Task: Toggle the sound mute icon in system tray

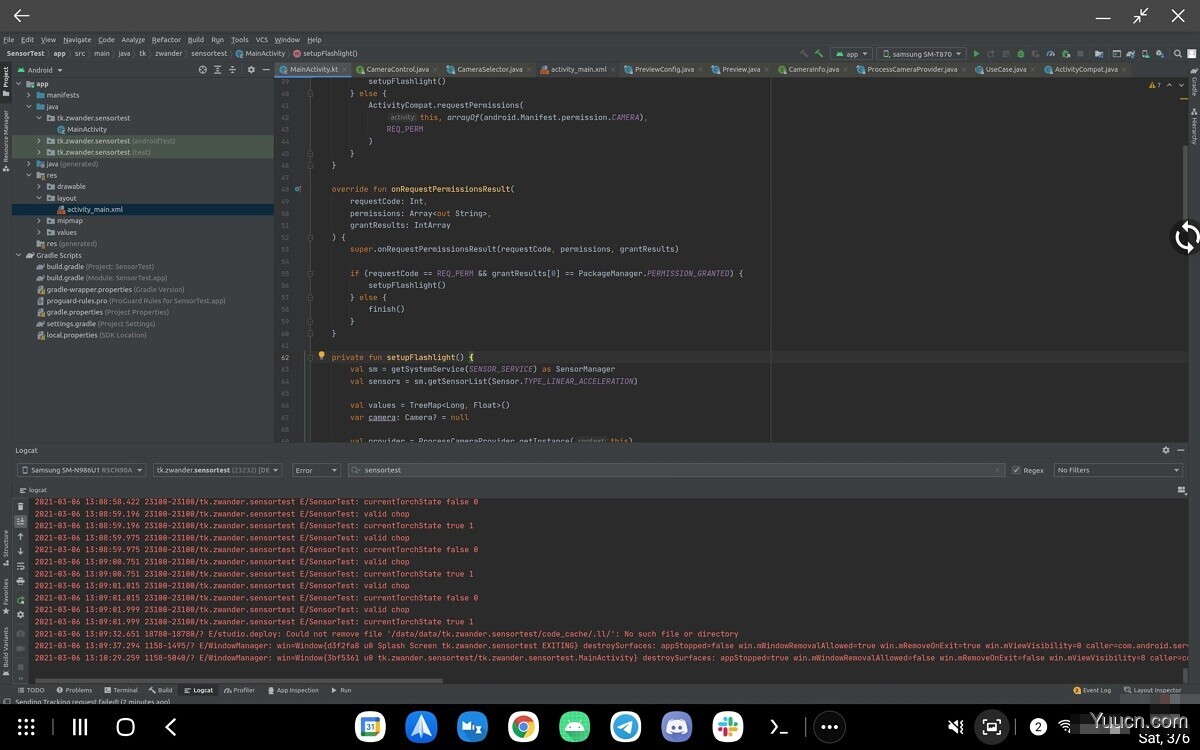Action: click(955, 727)
